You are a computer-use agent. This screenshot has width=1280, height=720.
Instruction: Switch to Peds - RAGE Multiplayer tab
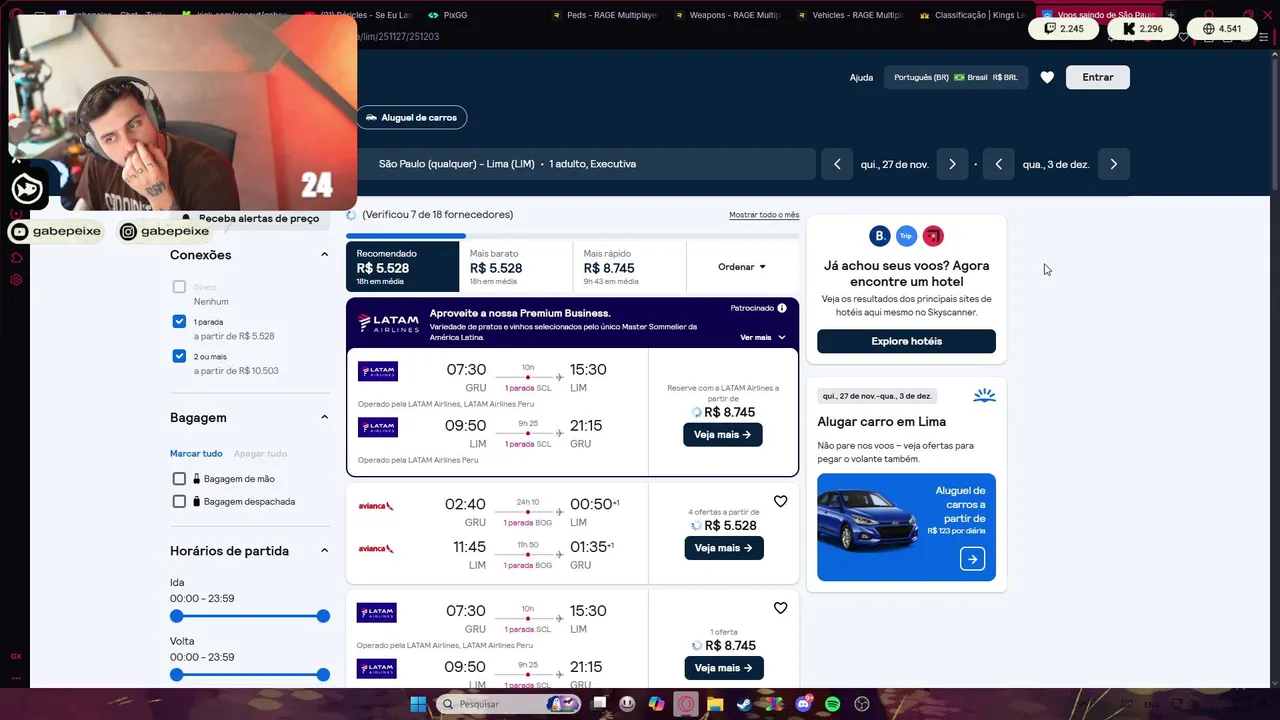click(x=605, y=15)
